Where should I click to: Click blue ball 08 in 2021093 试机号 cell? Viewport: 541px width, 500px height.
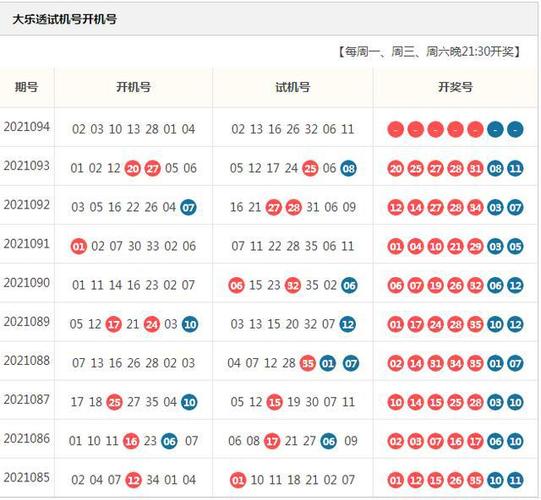point(348,168)
